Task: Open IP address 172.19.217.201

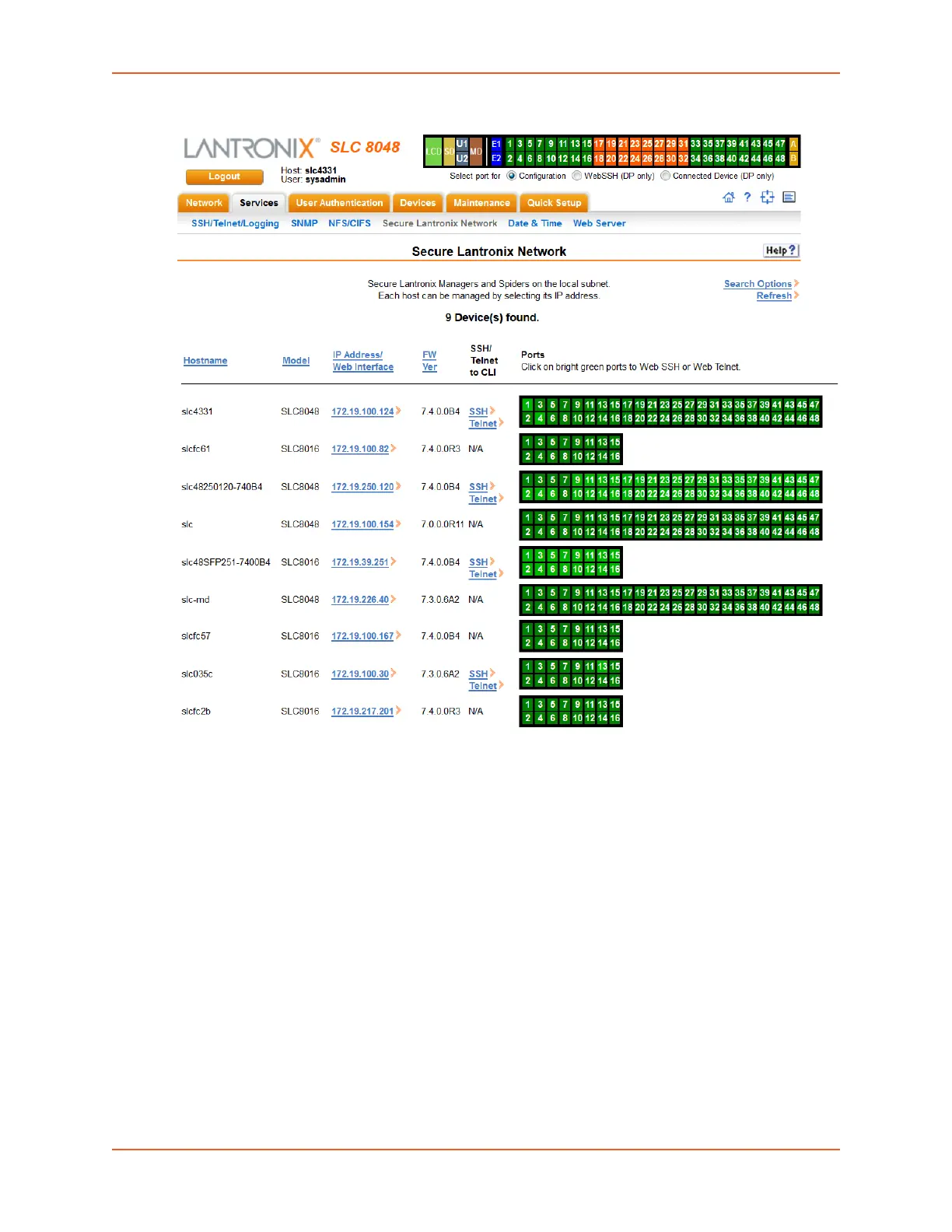Action: [x=362, y=711]
